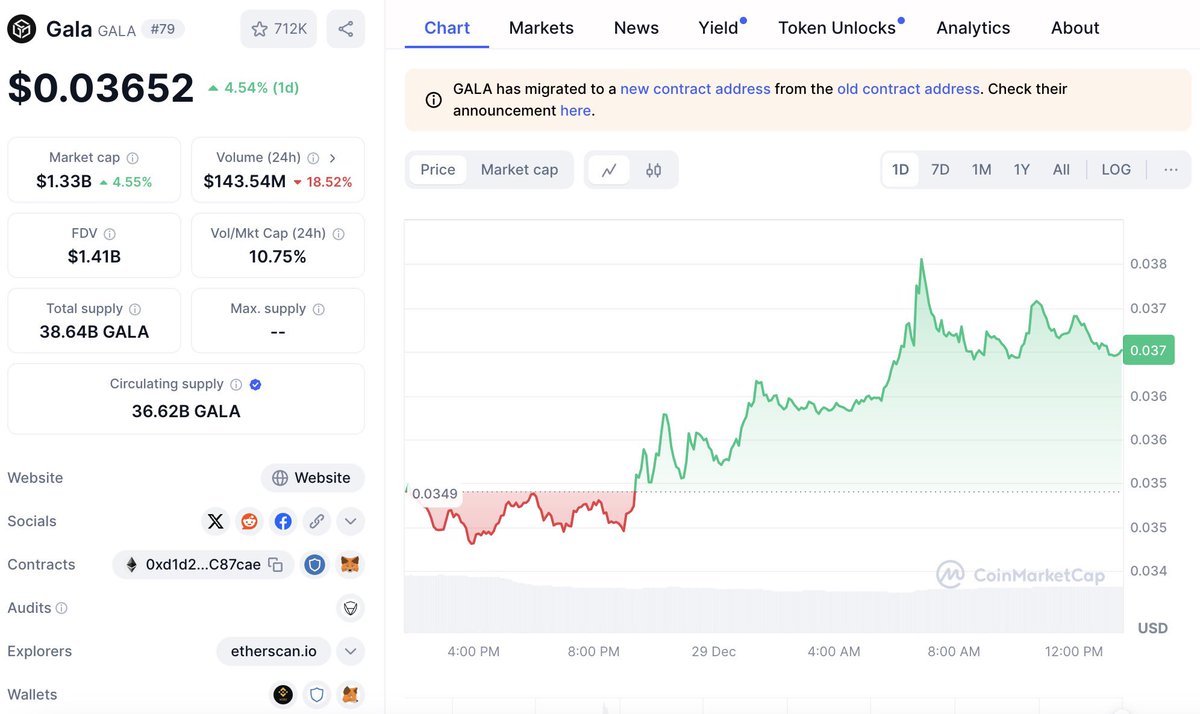Click the #79 rank badge
The image size is (1200, 714).
[x=162, y=29]
